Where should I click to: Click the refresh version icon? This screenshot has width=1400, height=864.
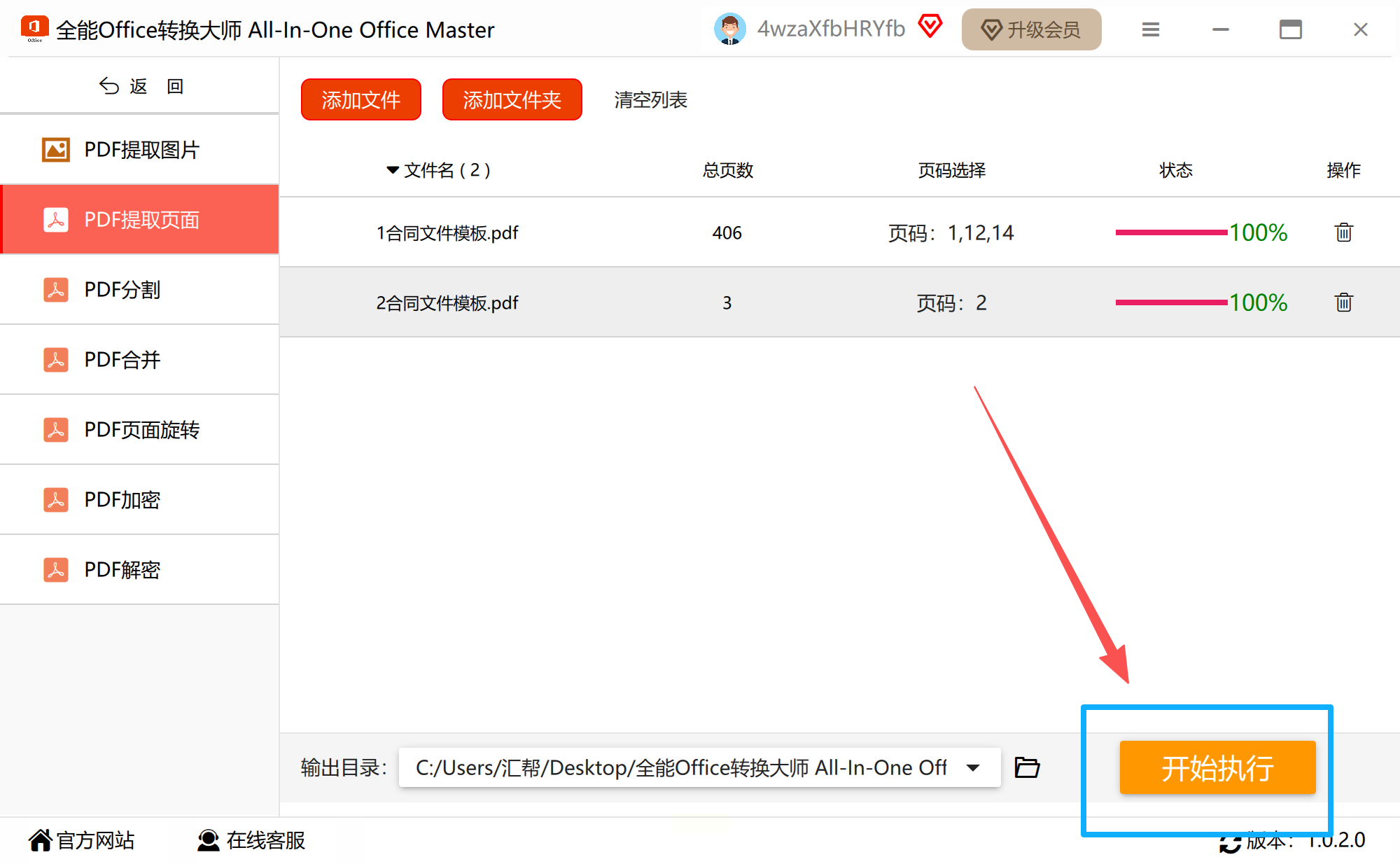tap(1230, 842)
